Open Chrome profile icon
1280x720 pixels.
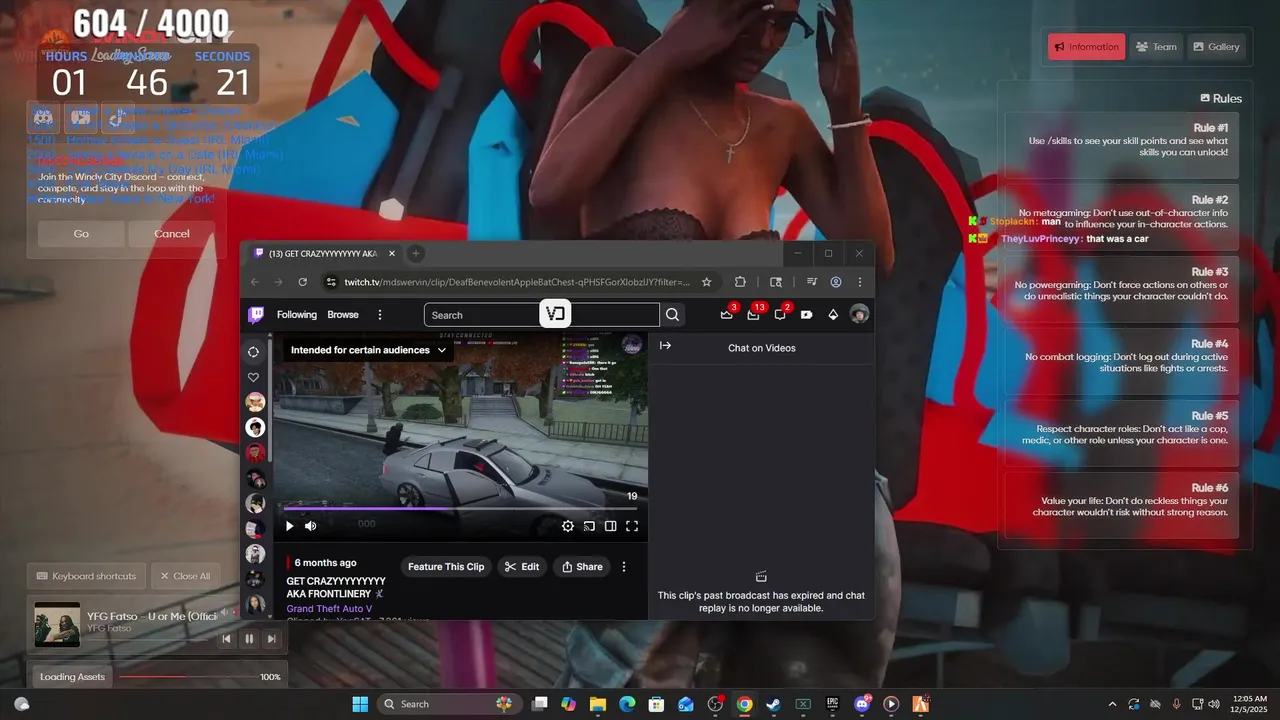pos(836,282)
